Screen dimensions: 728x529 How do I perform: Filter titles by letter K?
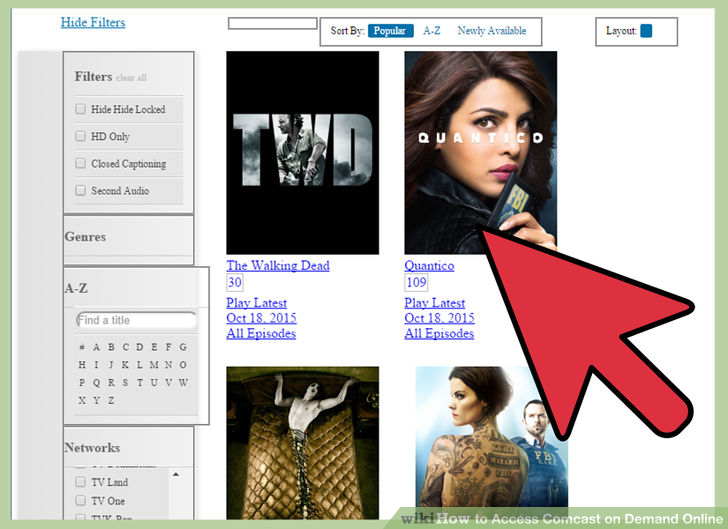click(x=125, y=365)
